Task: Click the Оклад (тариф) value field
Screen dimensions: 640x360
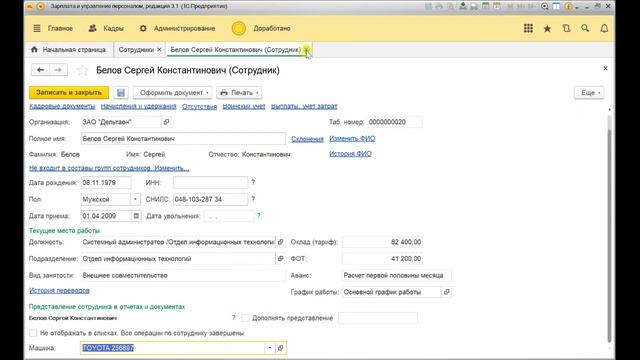Action: point(382,242)
